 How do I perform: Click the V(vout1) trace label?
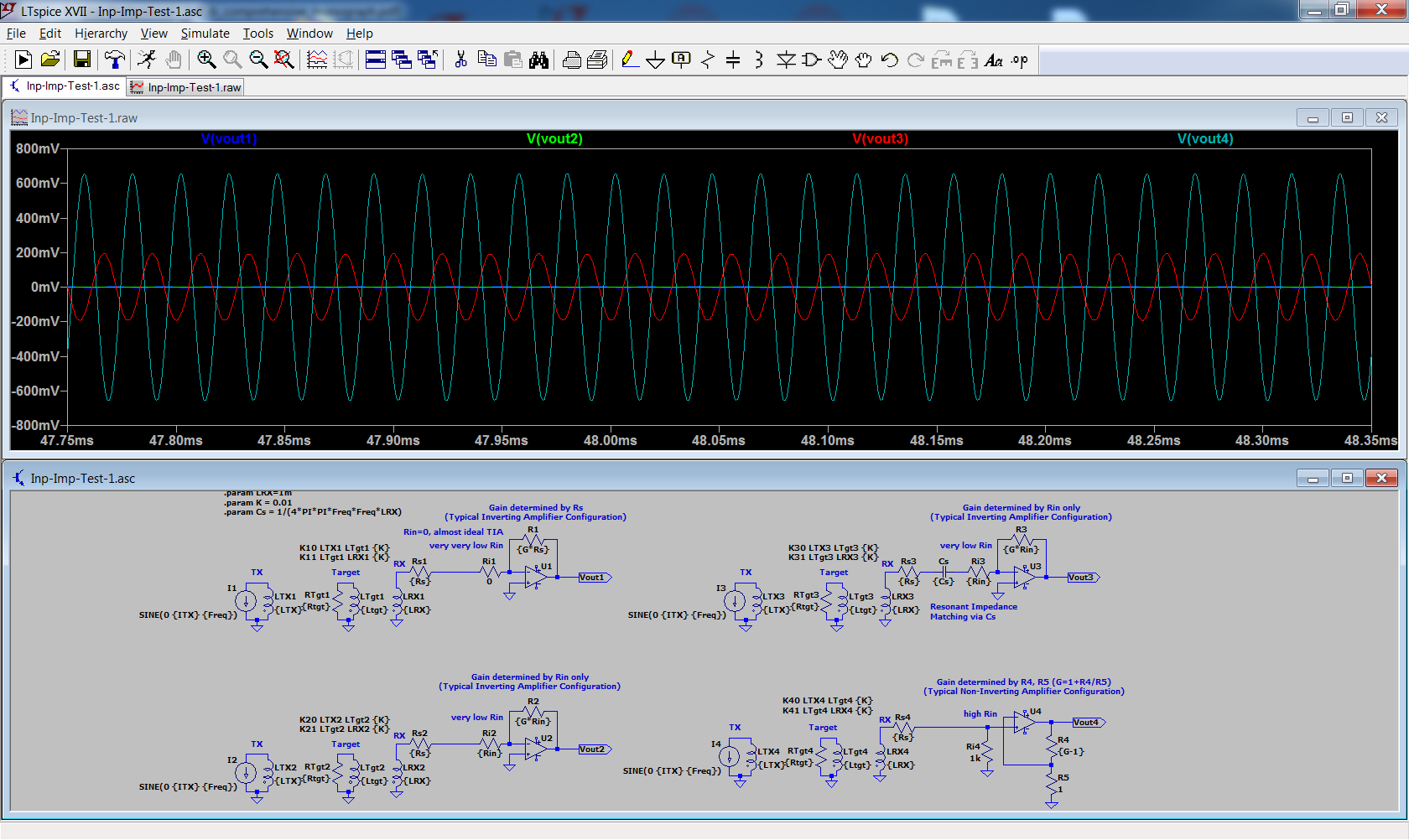coord(229,138)
